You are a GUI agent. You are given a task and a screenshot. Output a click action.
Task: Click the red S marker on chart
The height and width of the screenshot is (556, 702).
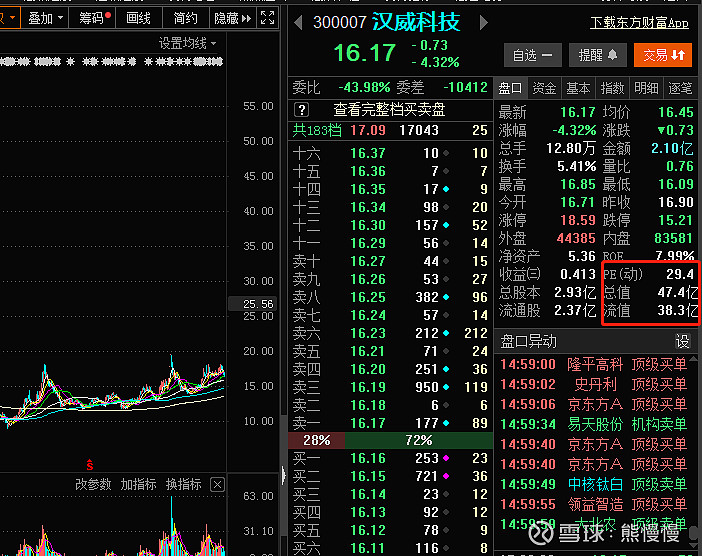(90, 465)
